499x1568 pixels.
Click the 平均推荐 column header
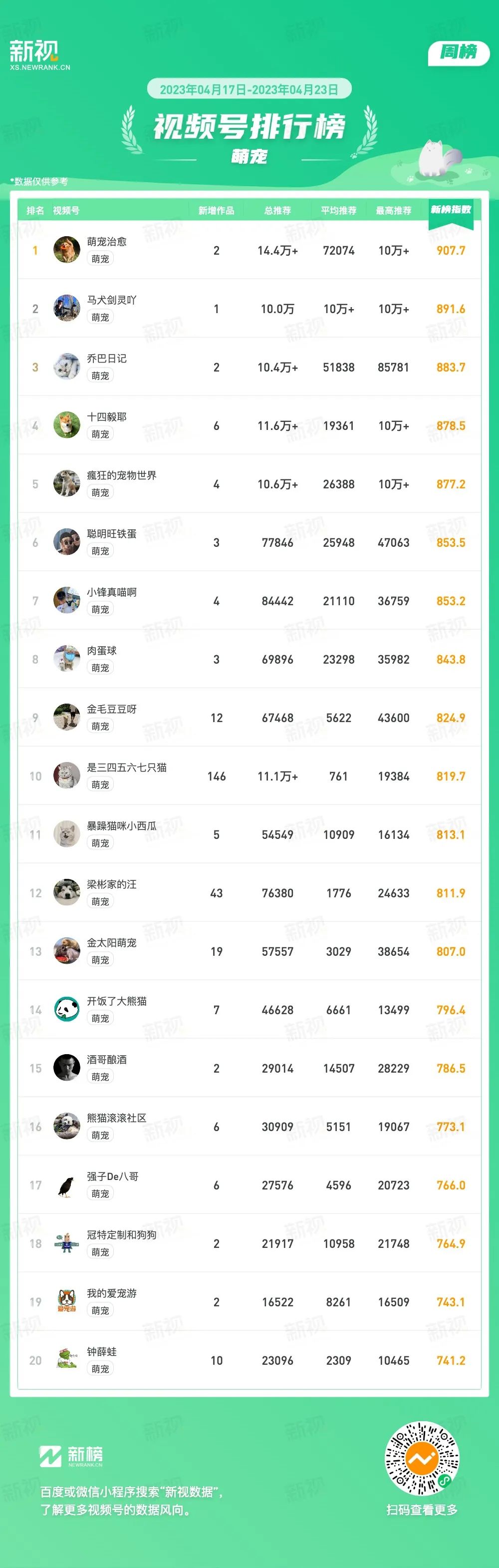pos(339,211)
